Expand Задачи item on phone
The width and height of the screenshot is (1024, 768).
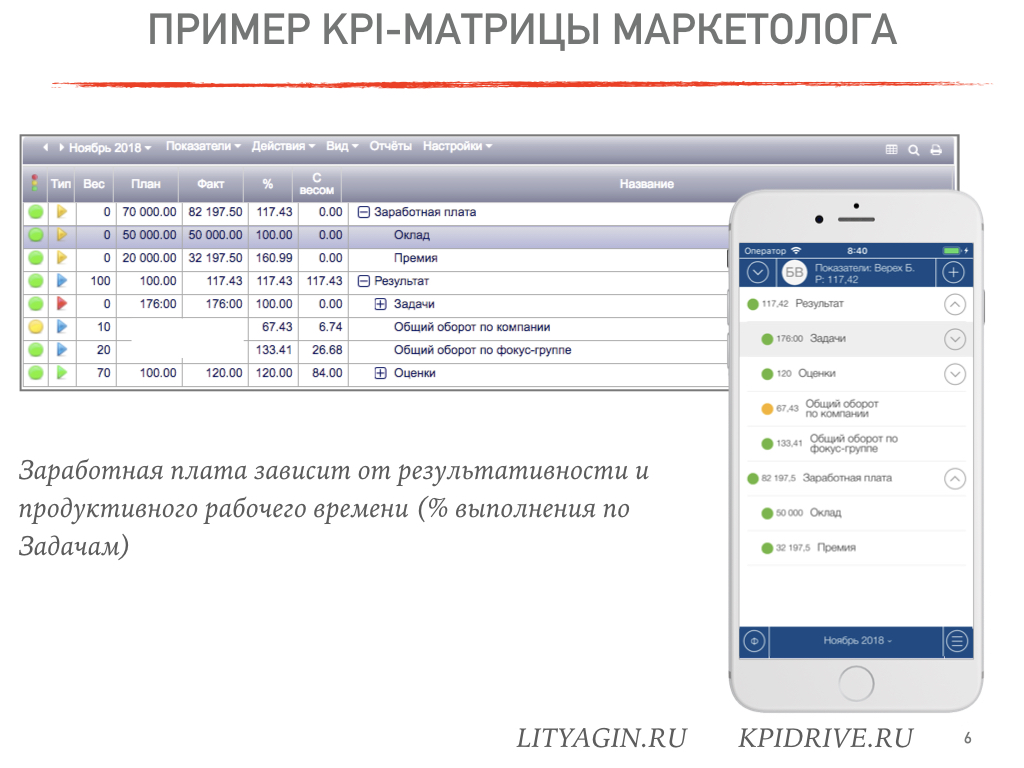(x=955, y=339)
